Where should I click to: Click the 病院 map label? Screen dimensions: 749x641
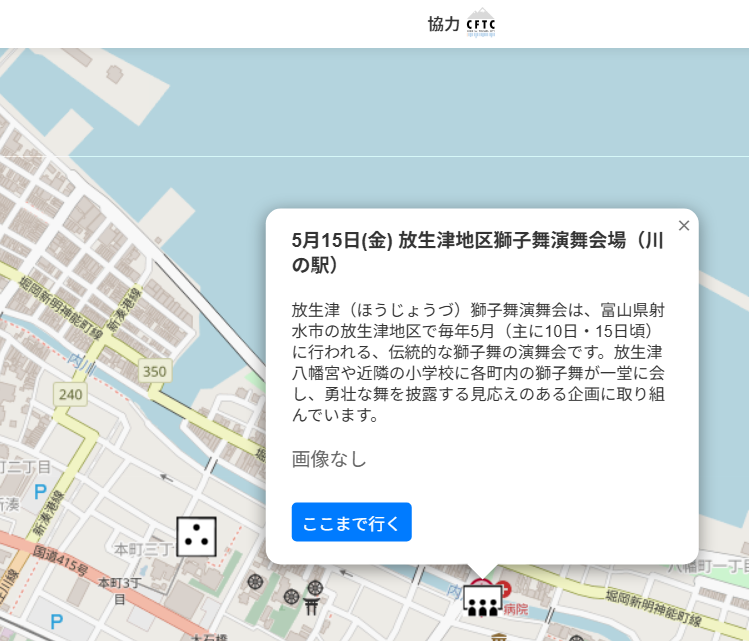(x=515, y=609)
